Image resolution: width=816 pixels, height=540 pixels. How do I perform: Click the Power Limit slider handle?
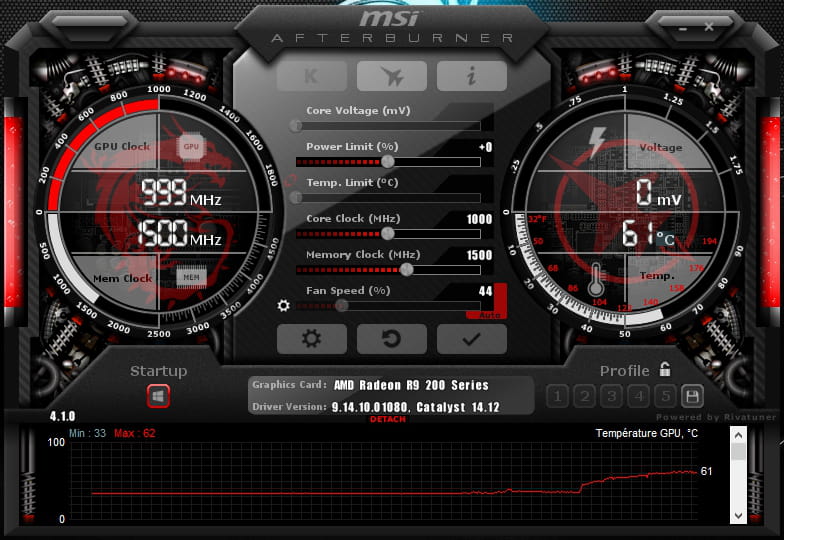pos(388,162)
